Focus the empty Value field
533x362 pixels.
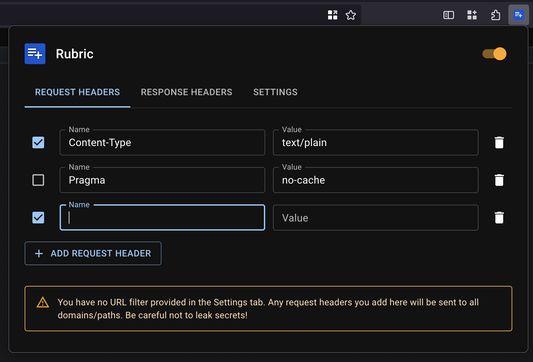376,218
